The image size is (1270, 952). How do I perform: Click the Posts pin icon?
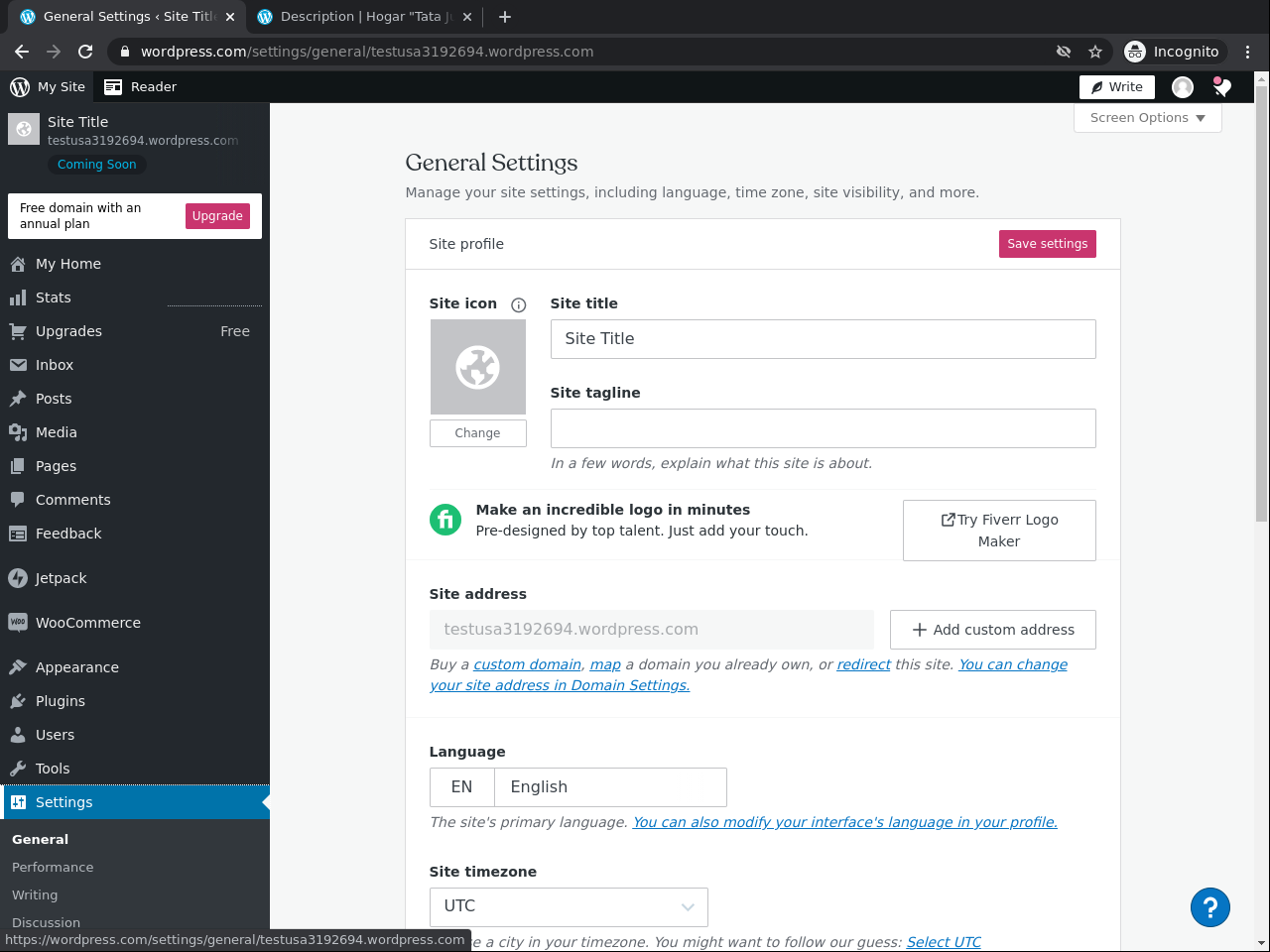pos(18,399)
